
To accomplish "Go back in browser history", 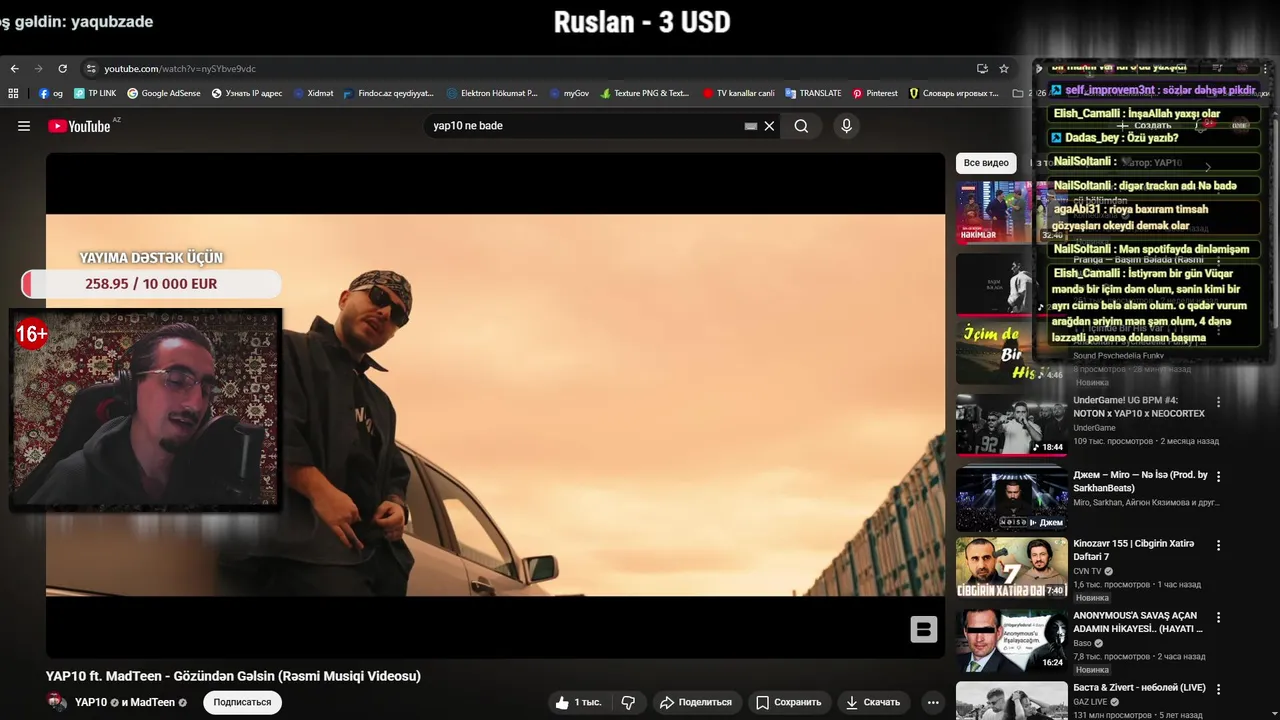I will (14, 69).
